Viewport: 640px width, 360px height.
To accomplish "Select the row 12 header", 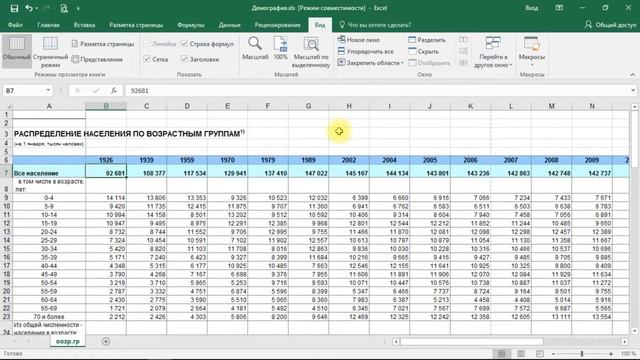I will (x=7, y=223).
